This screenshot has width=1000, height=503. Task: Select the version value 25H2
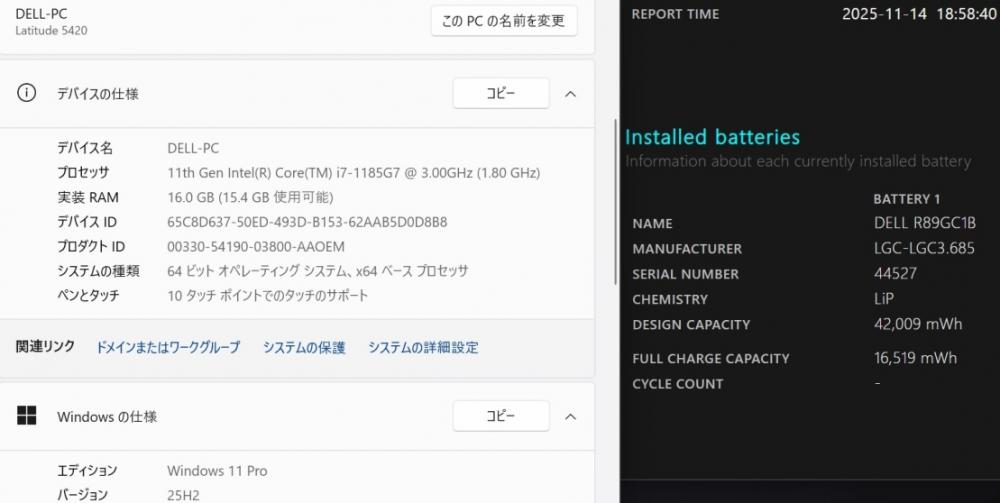click(x=182, y=495)
